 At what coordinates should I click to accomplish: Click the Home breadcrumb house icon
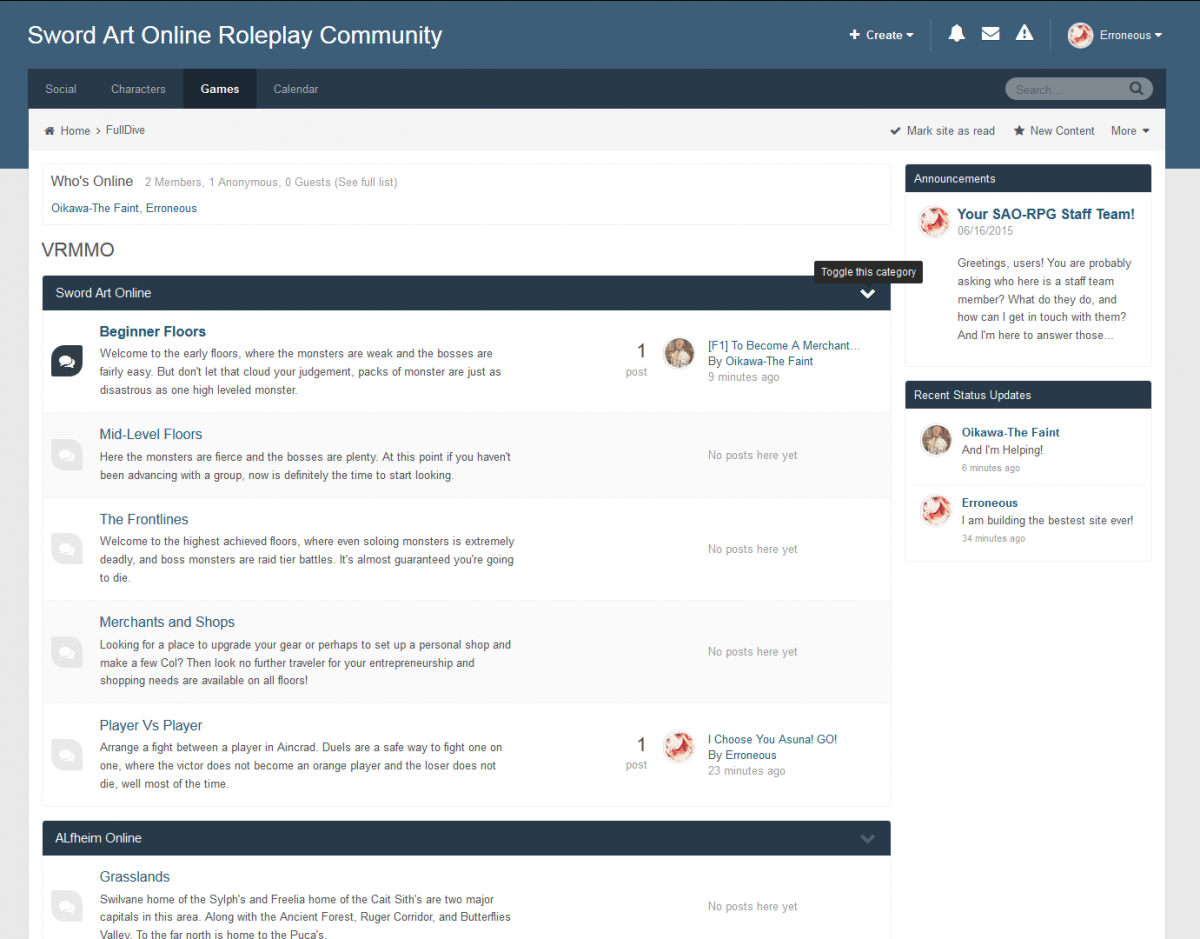49,131
